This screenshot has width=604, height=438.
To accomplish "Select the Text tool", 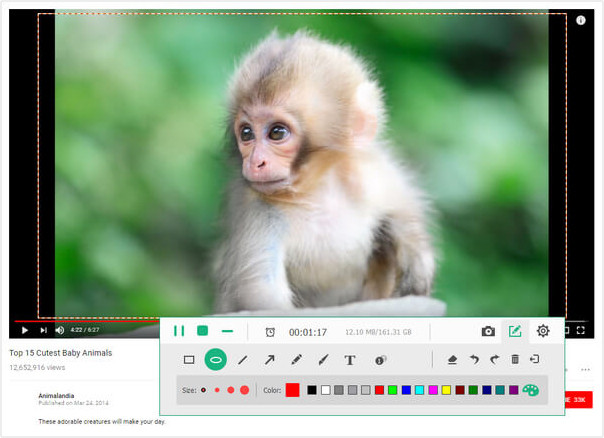I will (350, 360).
